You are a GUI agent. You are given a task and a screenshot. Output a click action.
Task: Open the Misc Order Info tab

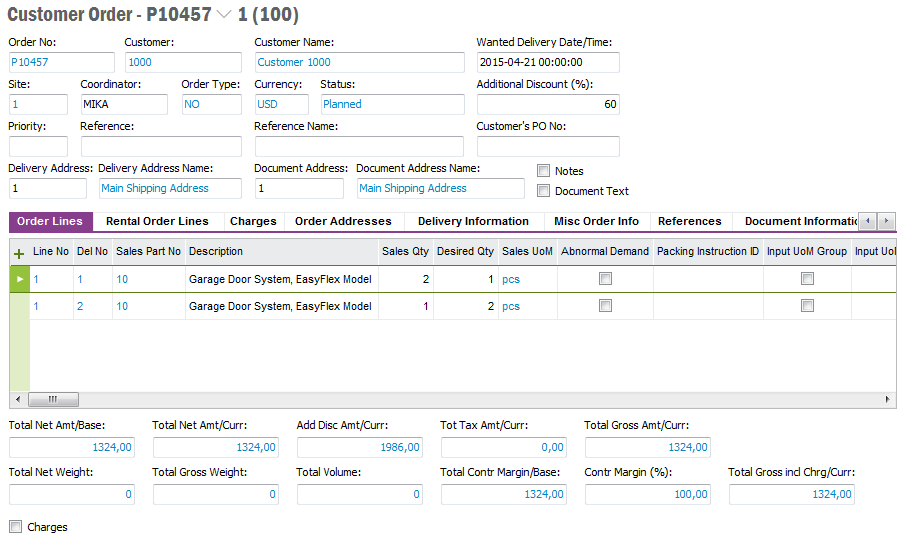596,221
